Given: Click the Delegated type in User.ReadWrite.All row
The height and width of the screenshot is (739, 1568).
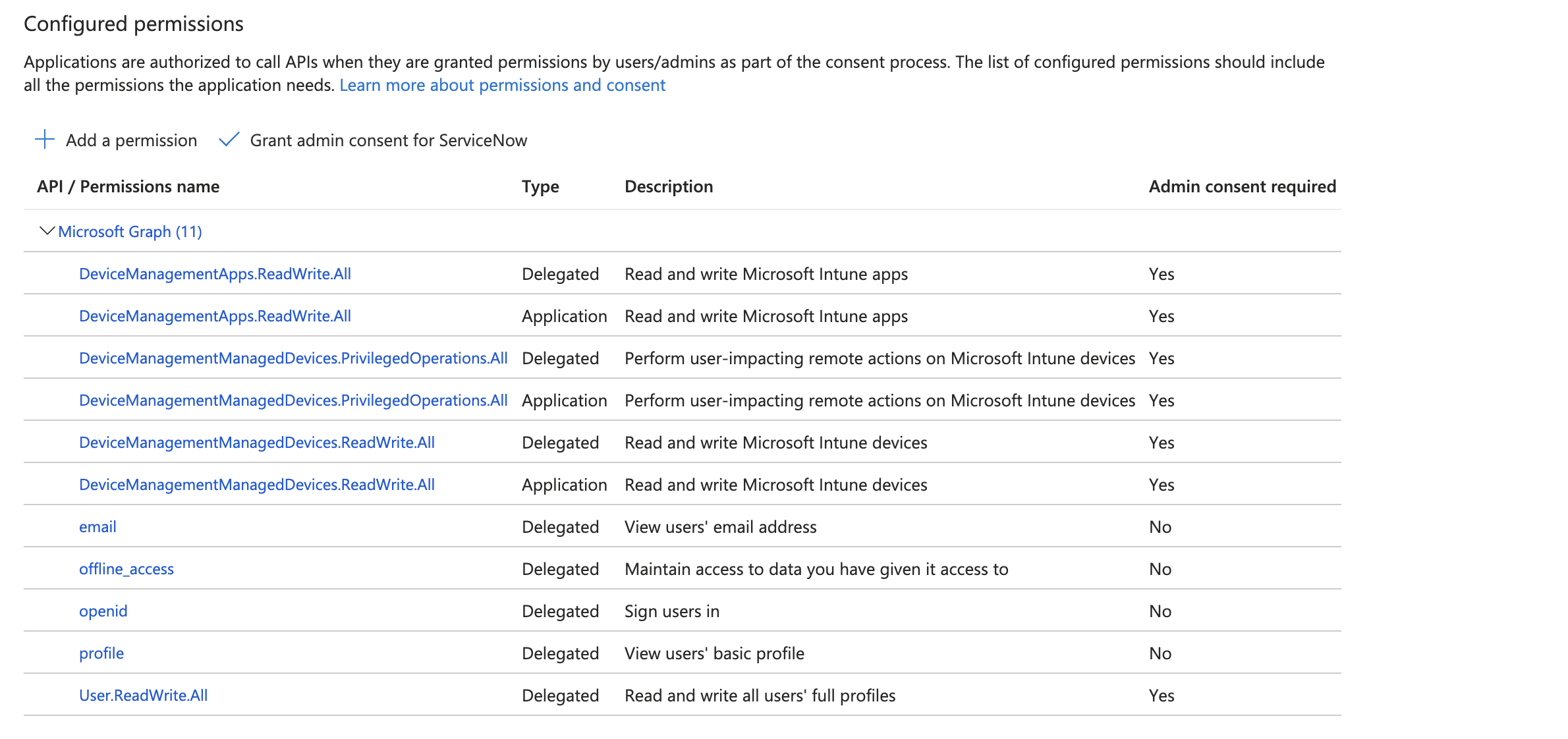Looking at the screenshot, I should pyautogui.click(x=560, y=696).
